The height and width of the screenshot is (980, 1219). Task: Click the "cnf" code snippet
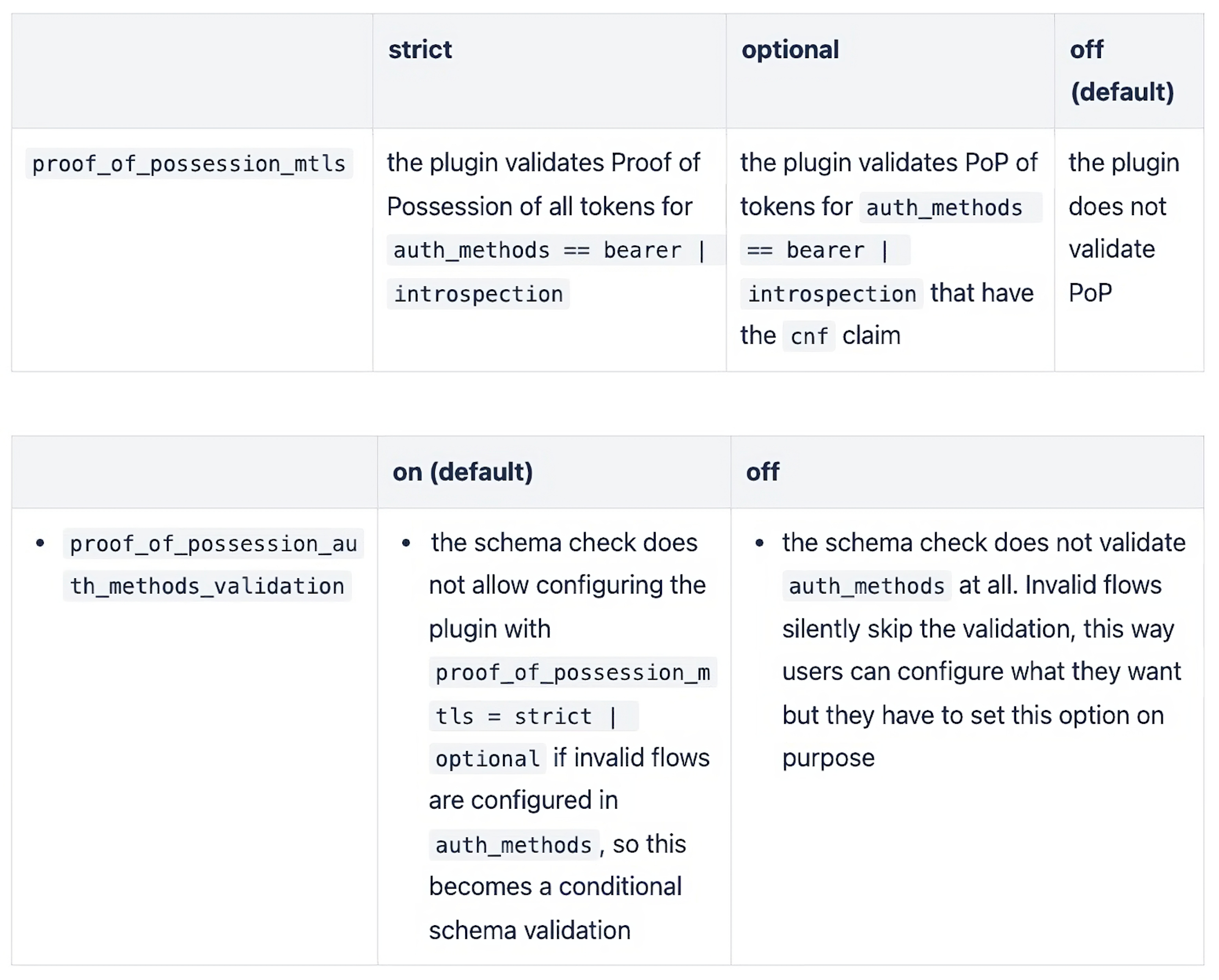[809, 337]
